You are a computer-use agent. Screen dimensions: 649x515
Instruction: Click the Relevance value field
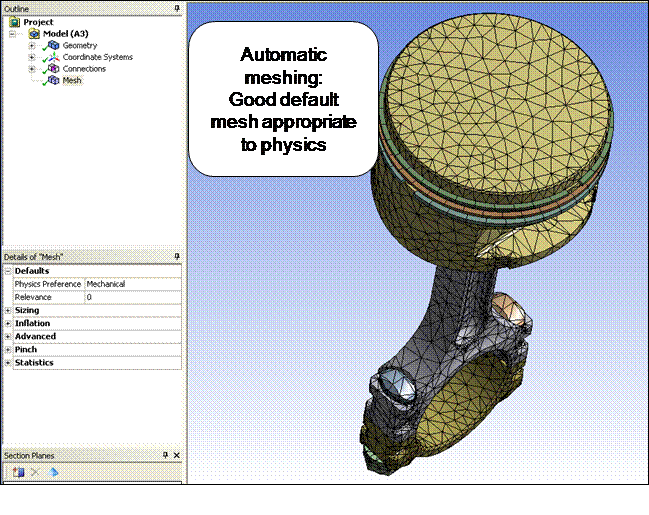tap(132, 297)
